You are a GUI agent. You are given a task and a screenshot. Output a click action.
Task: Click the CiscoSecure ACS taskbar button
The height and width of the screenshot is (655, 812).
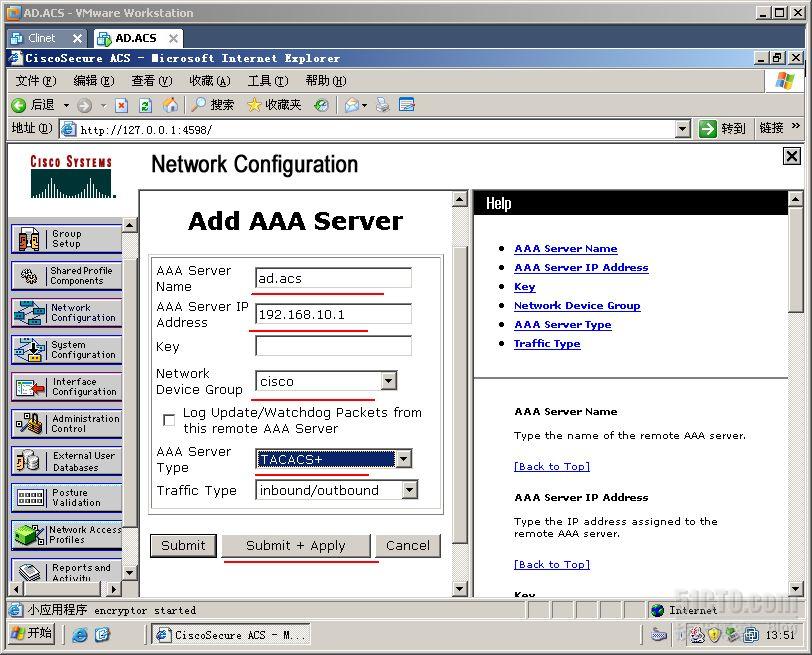click(231, 634)
